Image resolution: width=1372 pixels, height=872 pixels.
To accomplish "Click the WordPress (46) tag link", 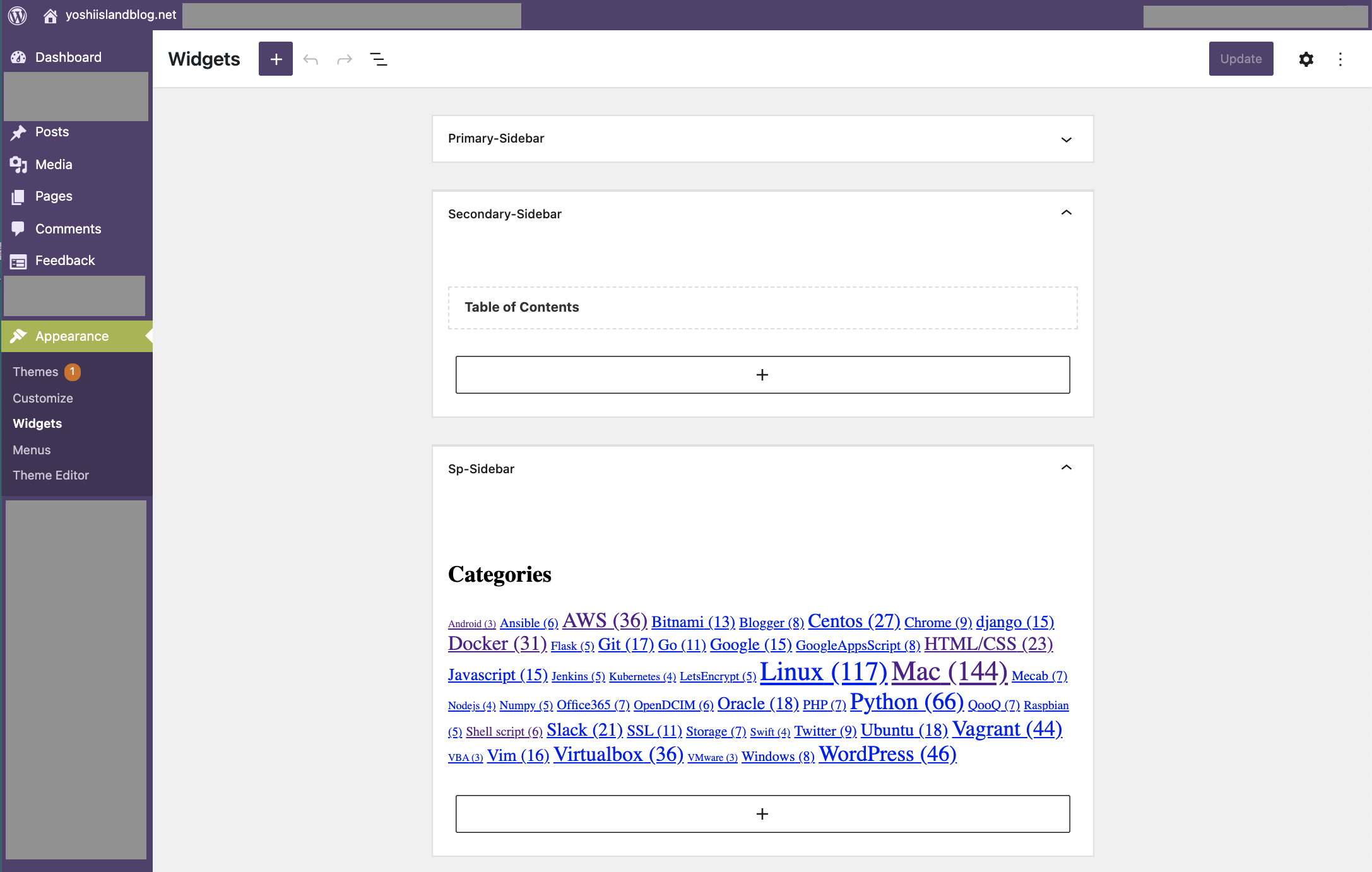I will click(888, 754).
